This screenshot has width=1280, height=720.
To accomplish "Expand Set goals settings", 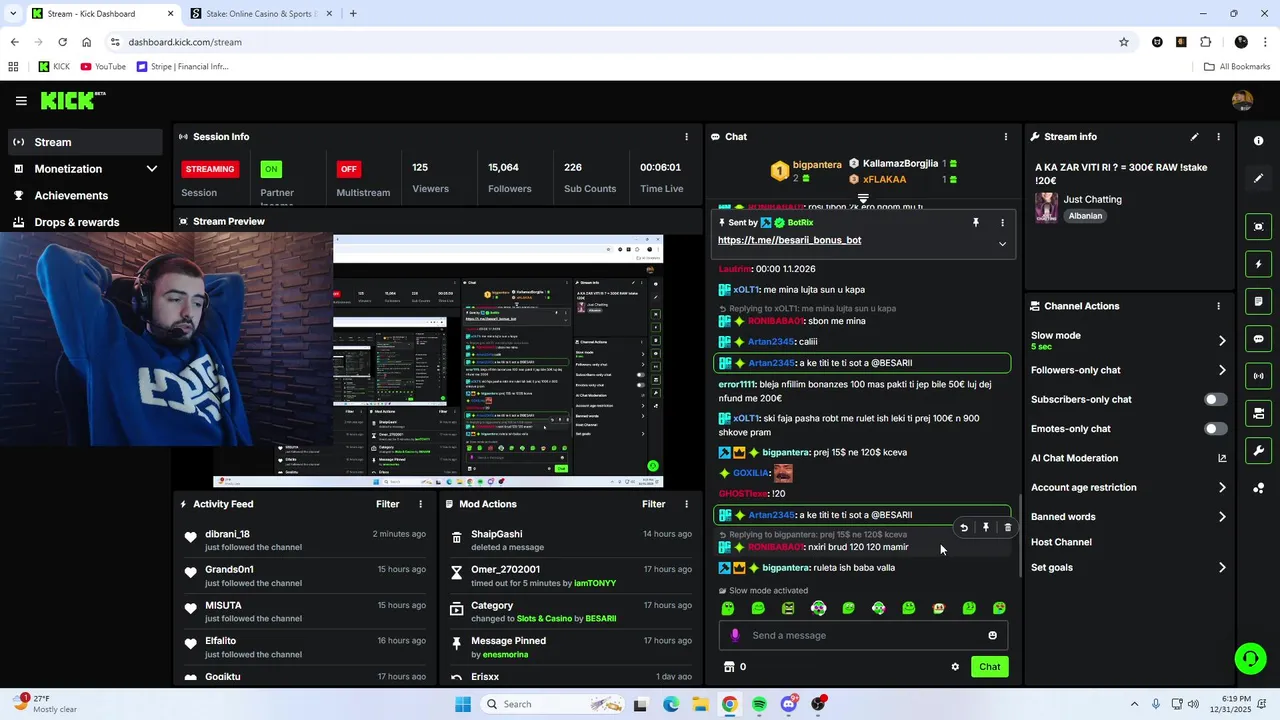I will click(x=1222, y=568).
